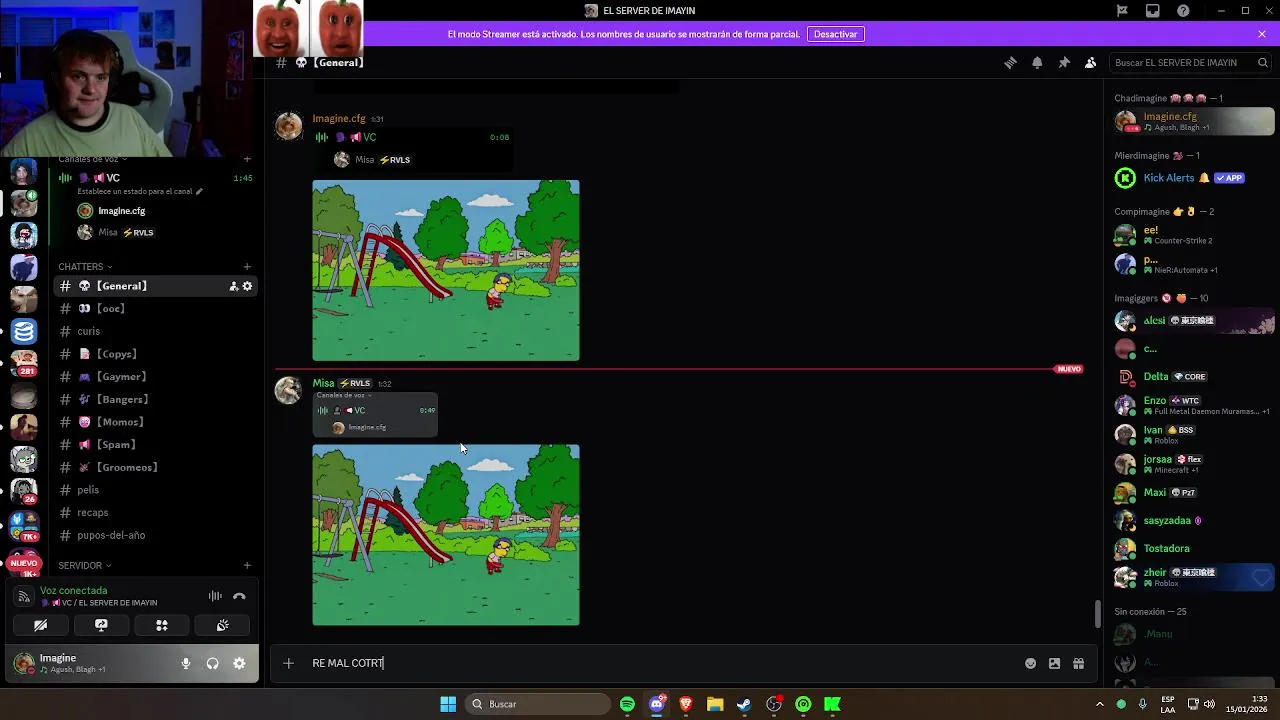The width and height of the screenshot is (1280, 720).
Task: Open the soundboard button in voice panel
Action: pyautogui.click(x=222, y=625)
